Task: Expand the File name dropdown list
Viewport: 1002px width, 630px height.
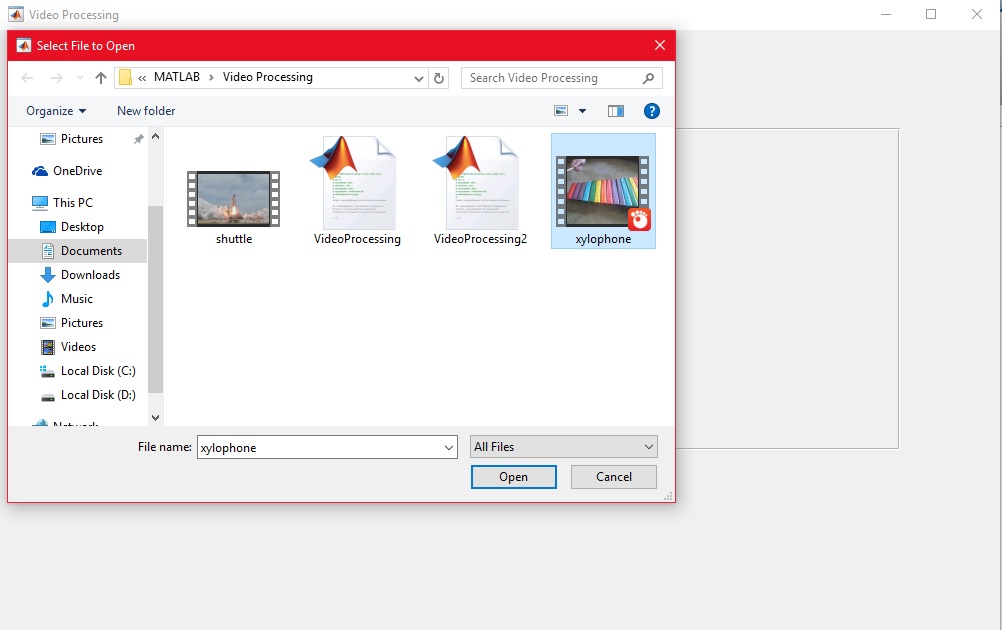Action: [x=448, y=448]
